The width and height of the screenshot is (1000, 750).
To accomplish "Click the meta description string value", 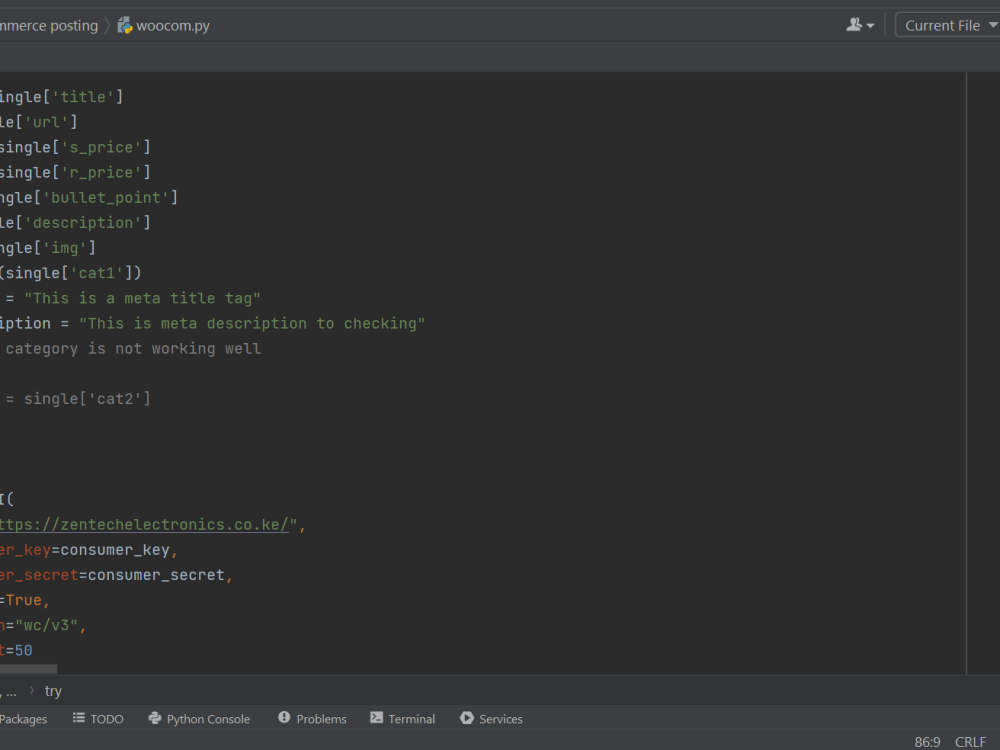I will click(x=252, y=323).
